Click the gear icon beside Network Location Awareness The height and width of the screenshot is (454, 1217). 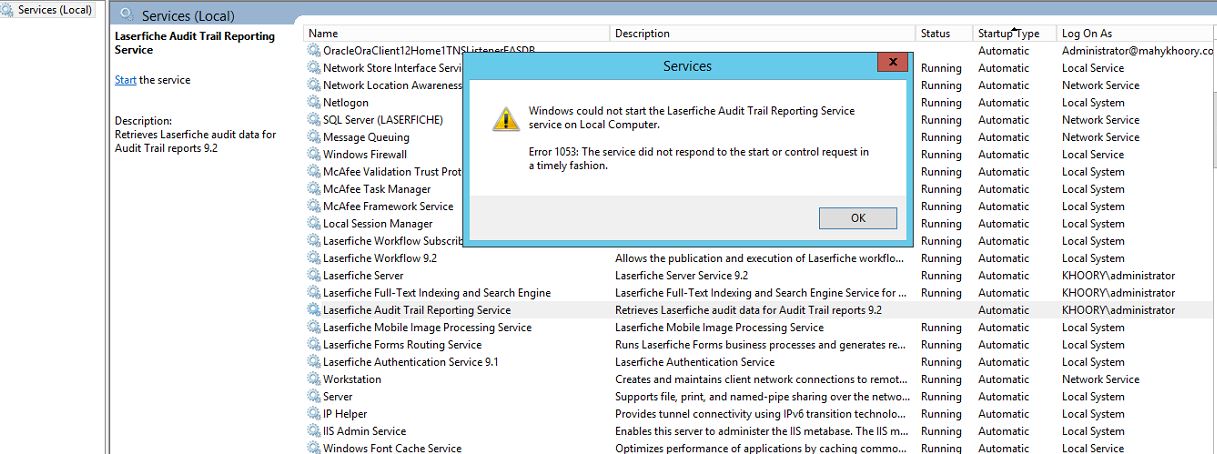coord(314,85)
